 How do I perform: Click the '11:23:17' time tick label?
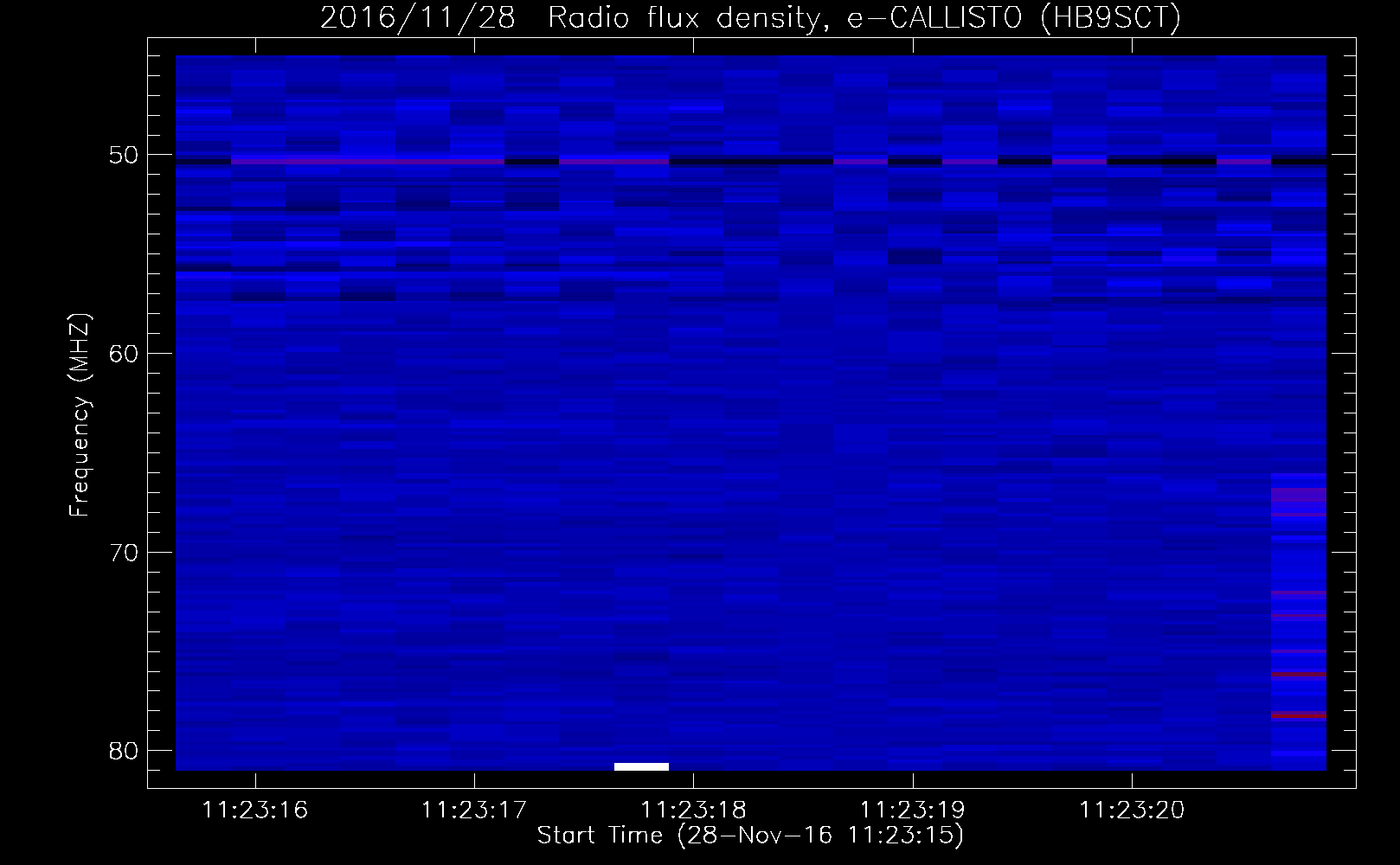474,811
